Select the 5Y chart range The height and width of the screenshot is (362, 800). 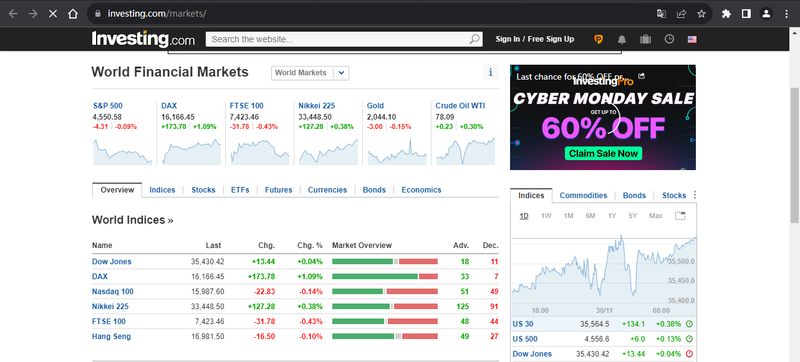633,216
